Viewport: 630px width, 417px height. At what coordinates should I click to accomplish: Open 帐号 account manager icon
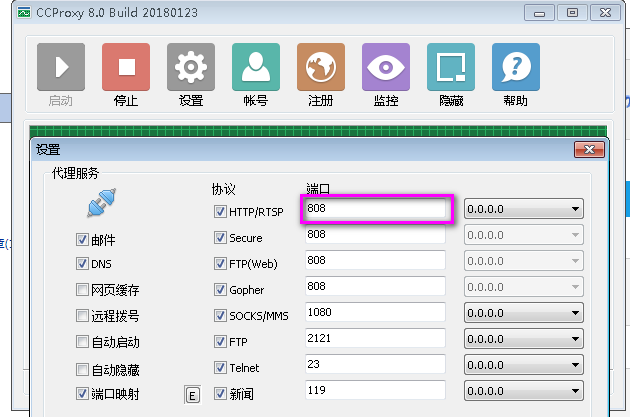(x=256, y=67)
